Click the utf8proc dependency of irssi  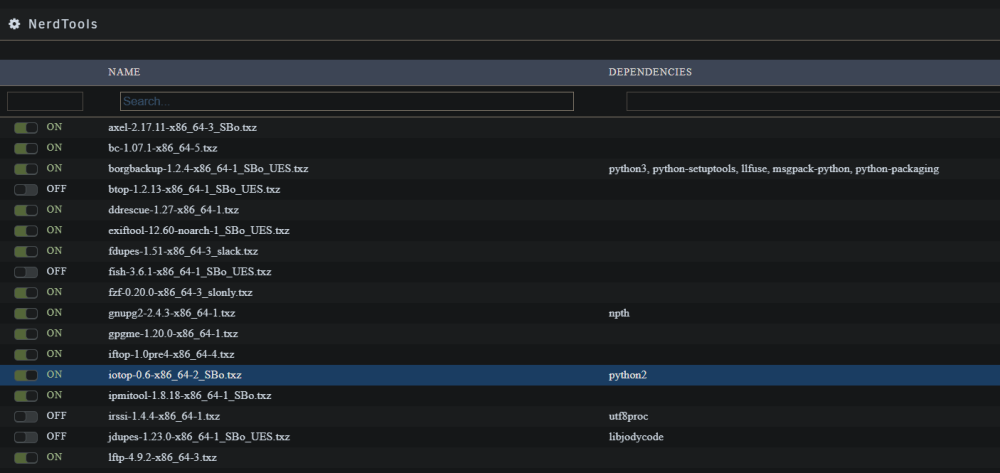(x=628, y=416)
